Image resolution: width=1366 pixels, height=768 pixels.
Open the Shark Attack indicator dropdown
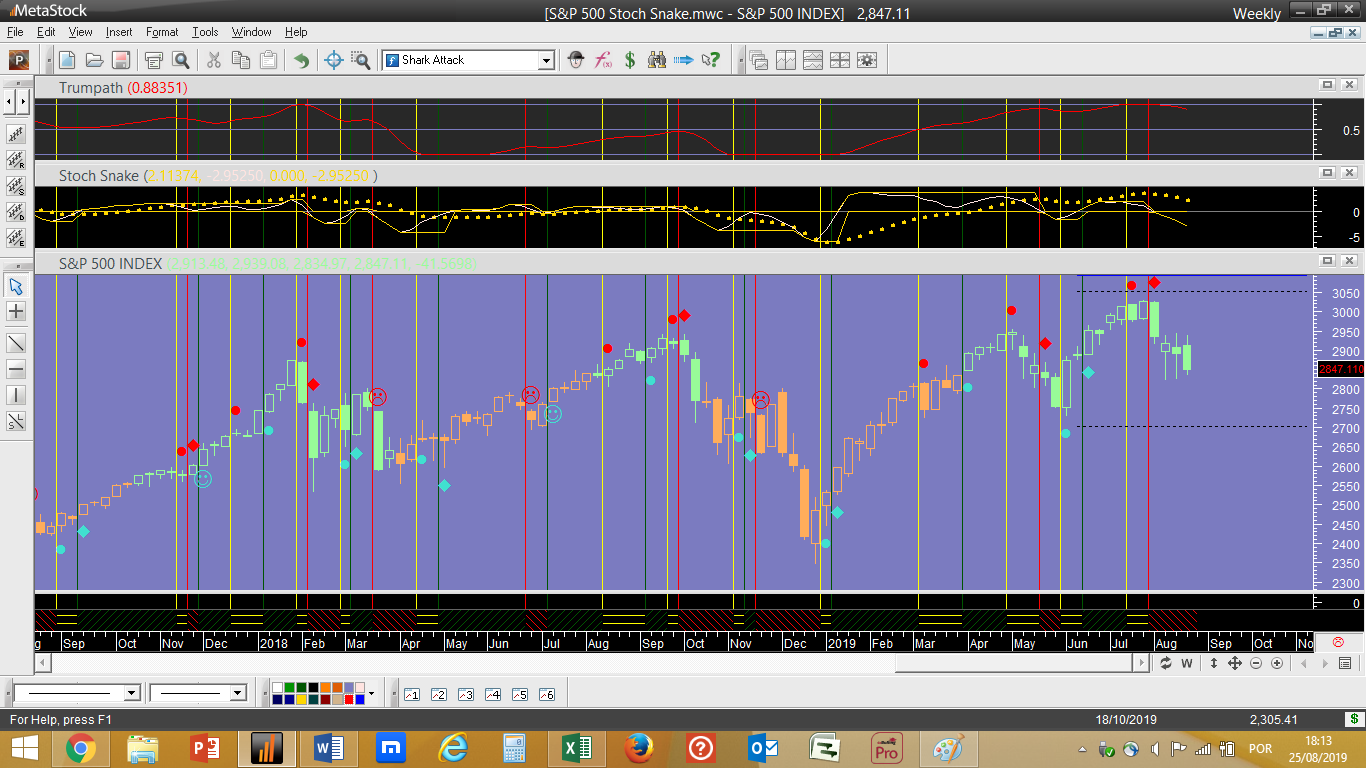click(546, 60)
